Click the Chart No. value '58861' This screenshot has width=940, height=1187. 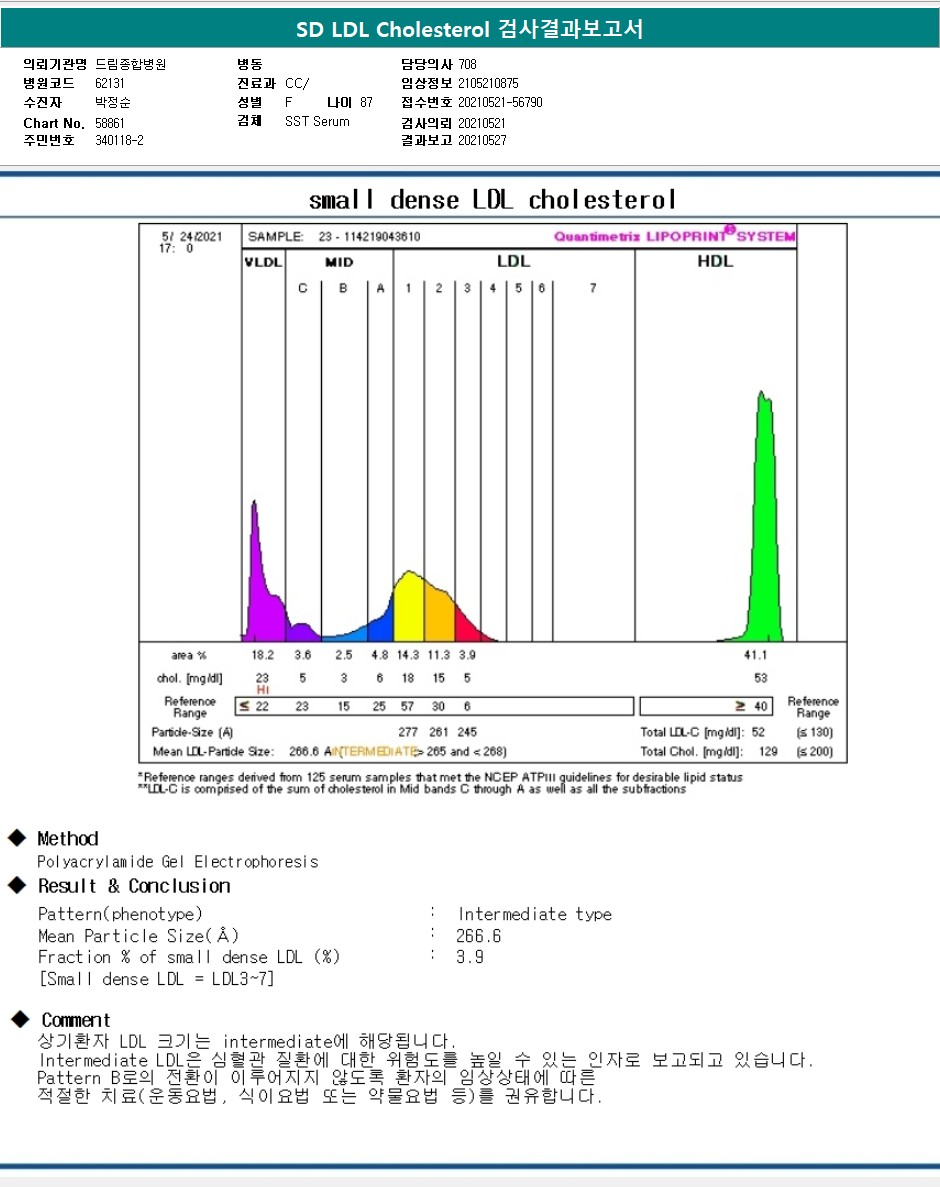(x=110, y=123)
